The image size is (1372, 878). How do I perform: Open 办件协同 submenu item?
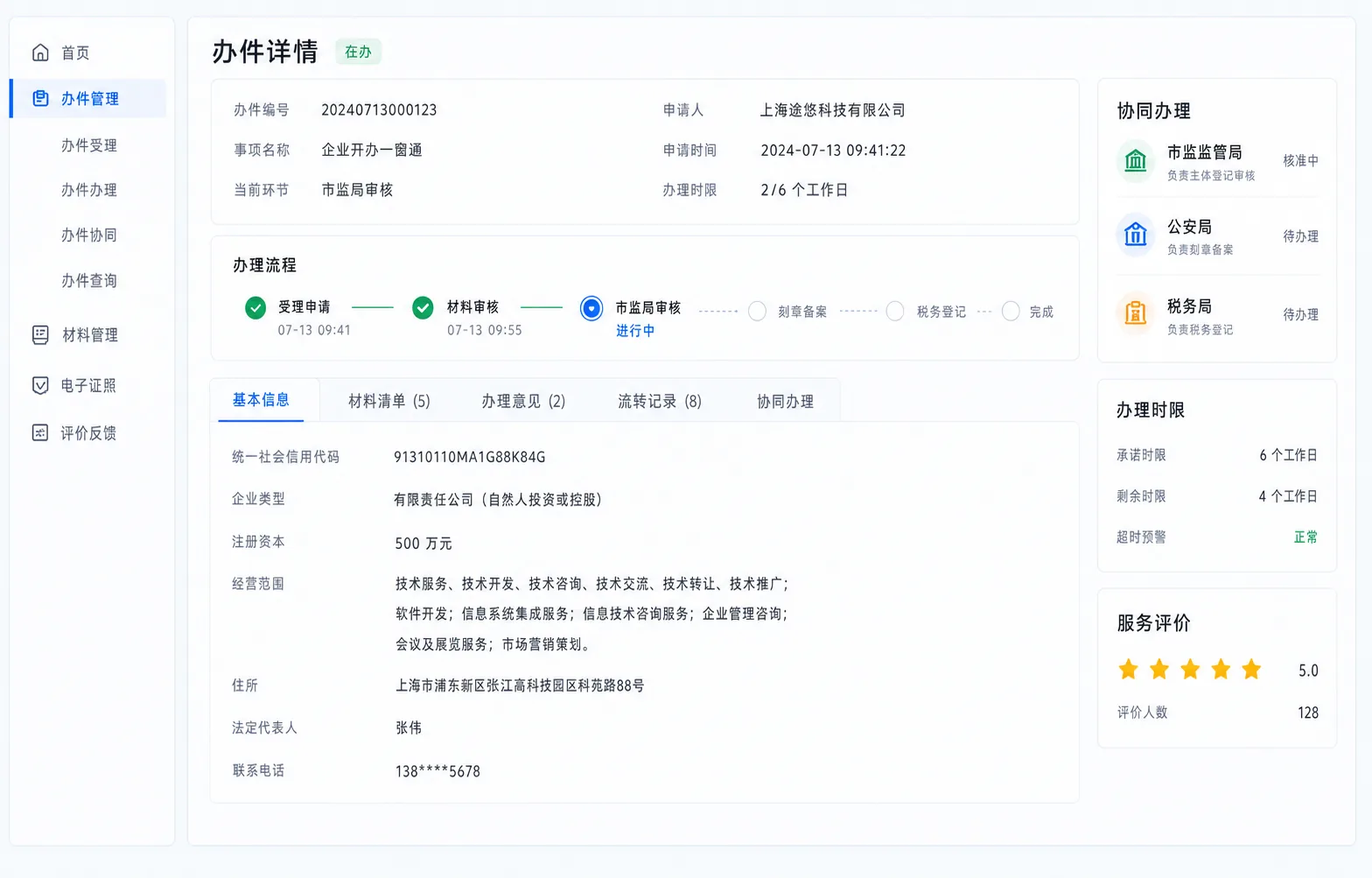pos(89,235)
